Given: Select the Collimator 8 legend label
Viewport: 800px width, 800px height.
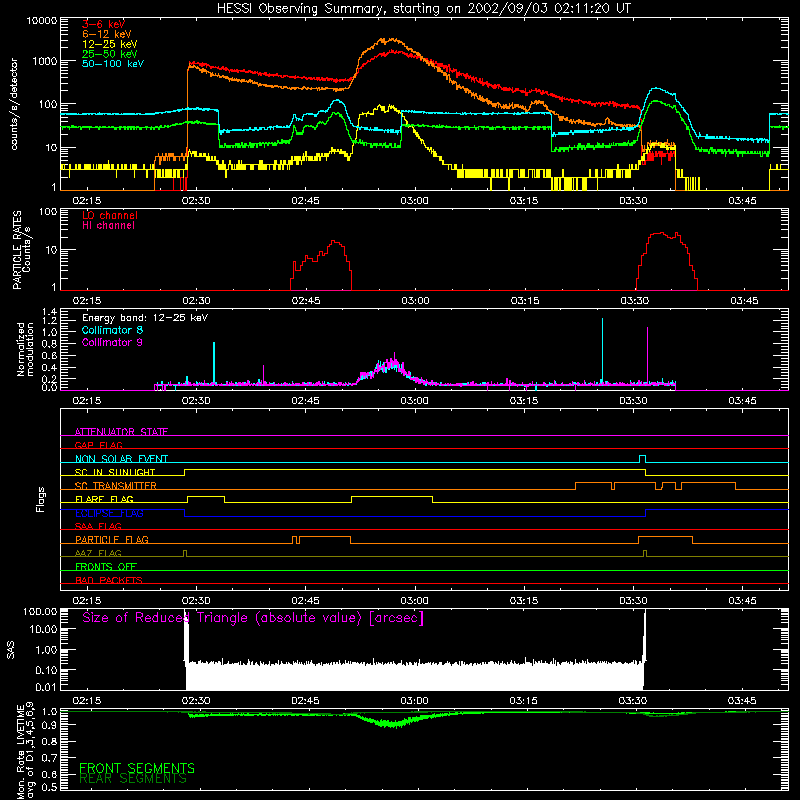Looking at the screenshot, I should coord(112,330).
